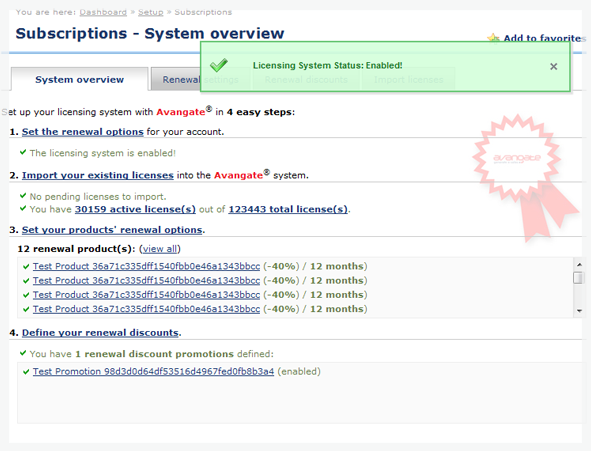This screenshot has width=591, height=451.
Task: Click the products list scroll down arrow
Action: click(x=579, y=311)
